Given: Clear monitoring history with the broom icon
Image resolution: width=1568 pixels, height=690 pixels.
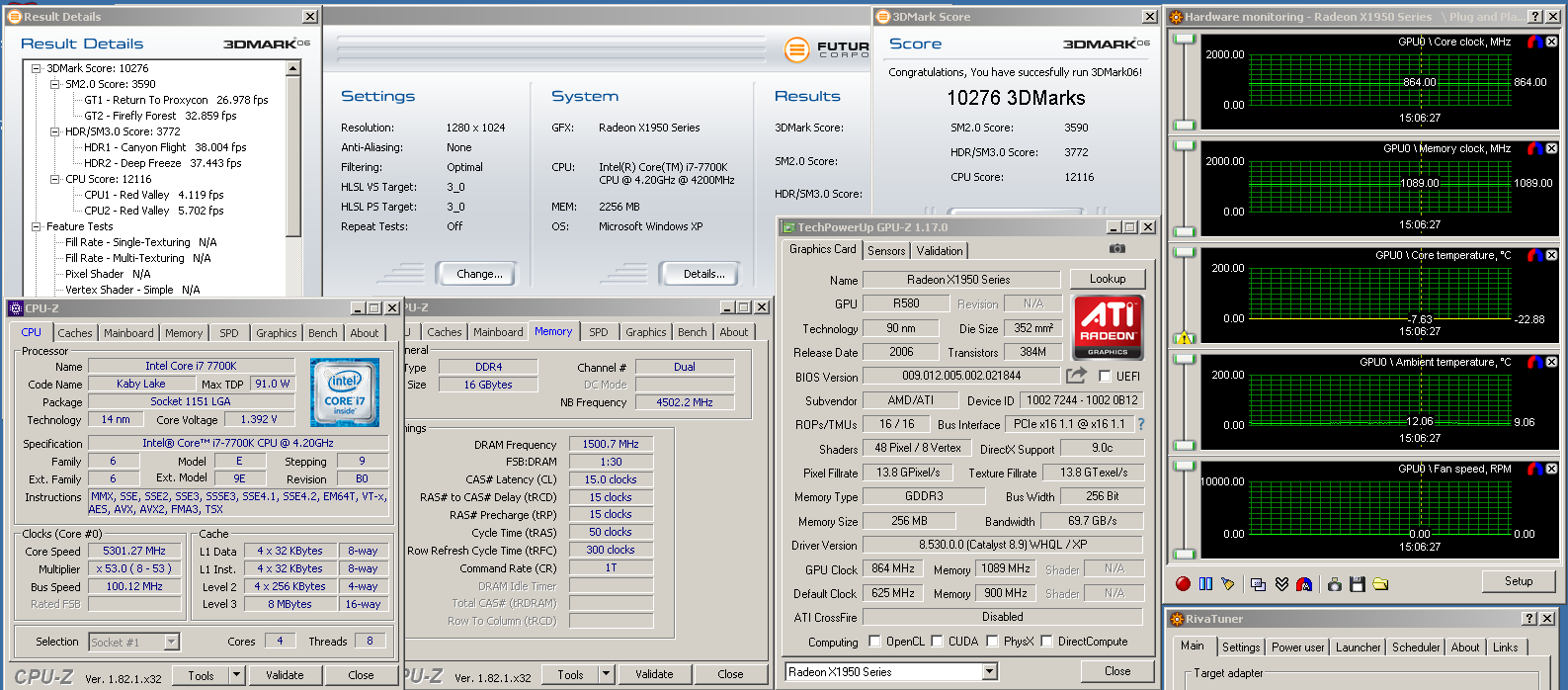Looking at the screenshot, I should point(1228,583).
